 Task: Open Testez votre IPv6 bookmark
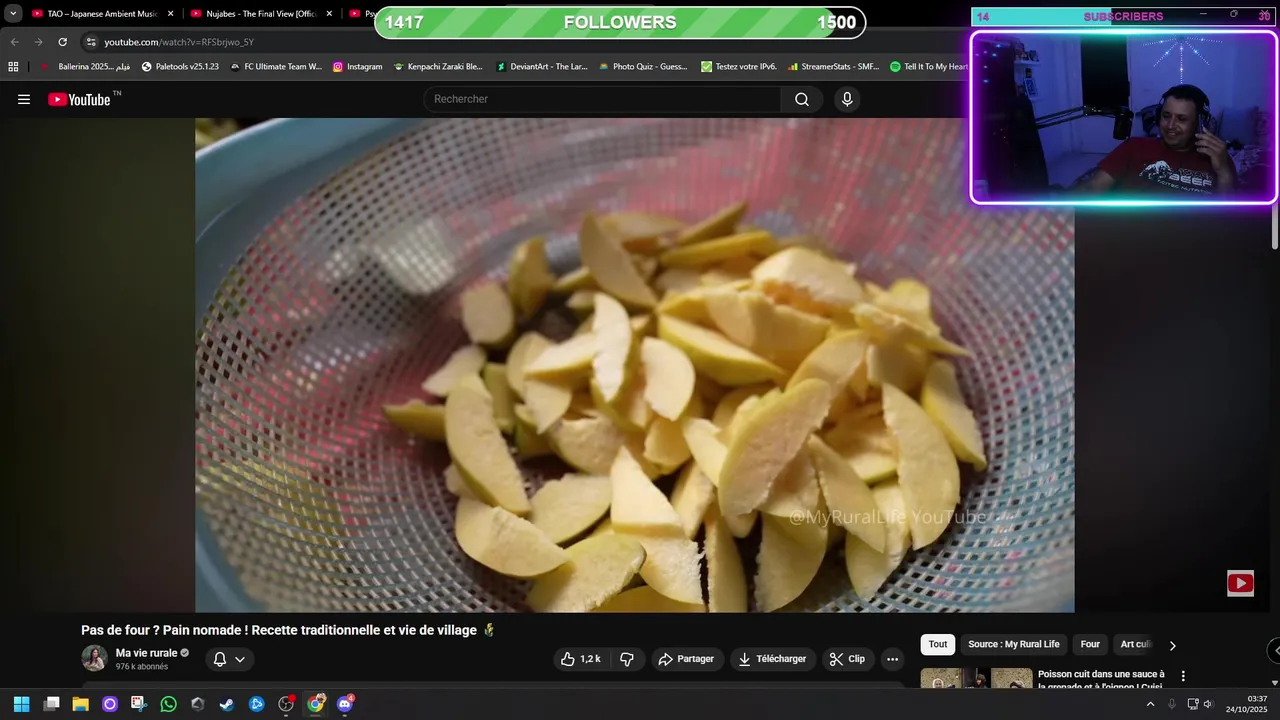pyautogui.click(x=739, y=67)
